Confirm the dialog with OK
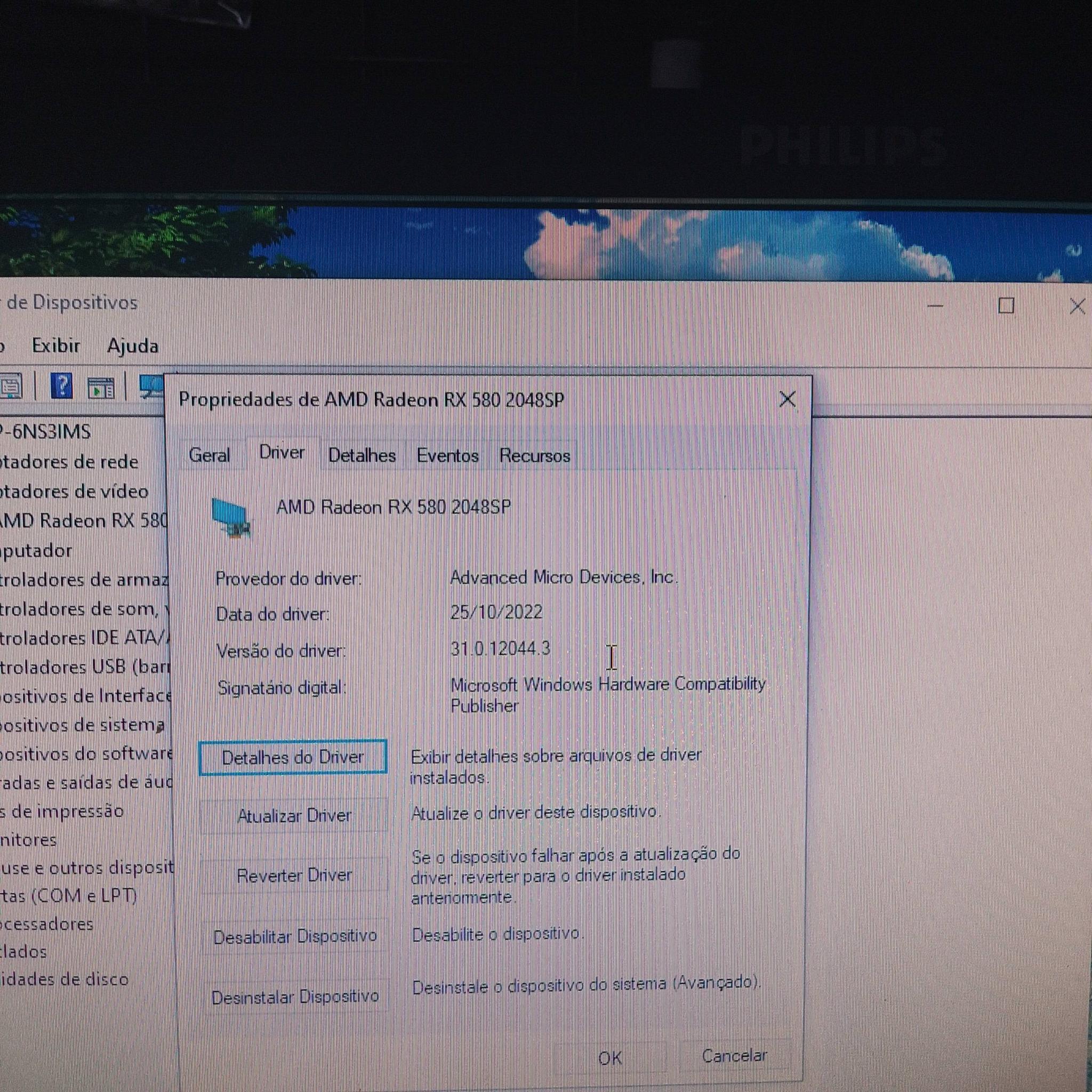The width and height of the screenshot is (1092, 1092). click(611, 1058)
